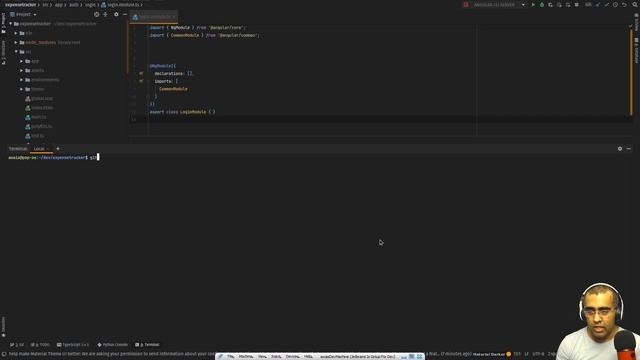Click the gutter icon next to imports
Image resolution: width=640 pixels, height=360 pixels.
pyautogui.click(x=141, y=81)
